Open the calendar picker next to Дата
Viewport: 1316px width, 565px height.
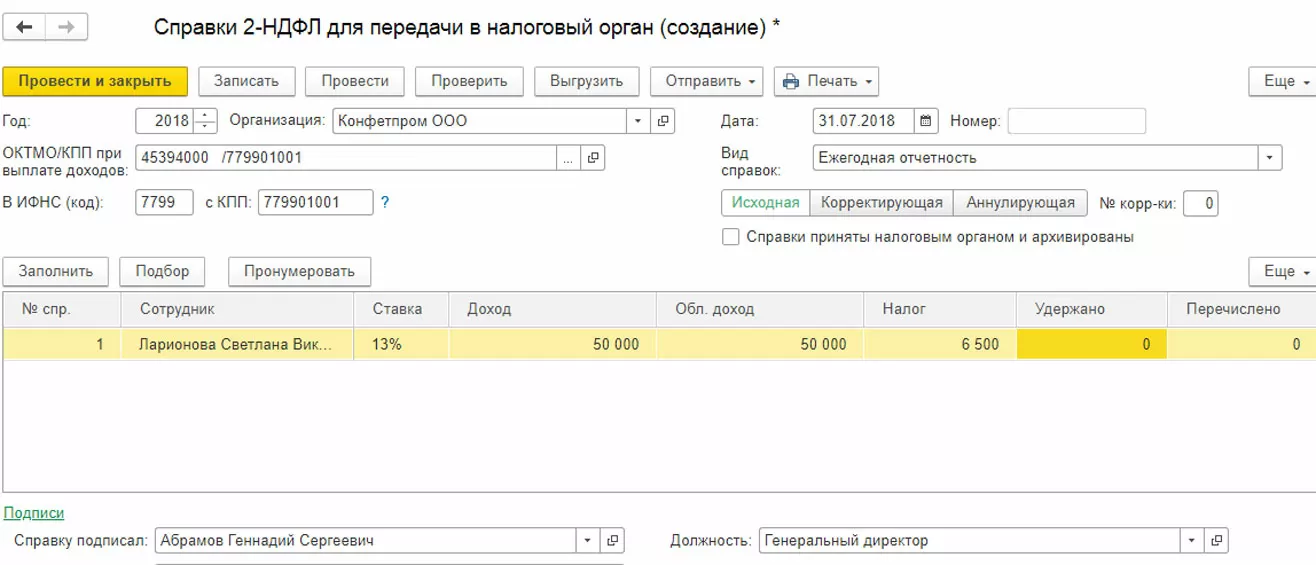[926, 121]
